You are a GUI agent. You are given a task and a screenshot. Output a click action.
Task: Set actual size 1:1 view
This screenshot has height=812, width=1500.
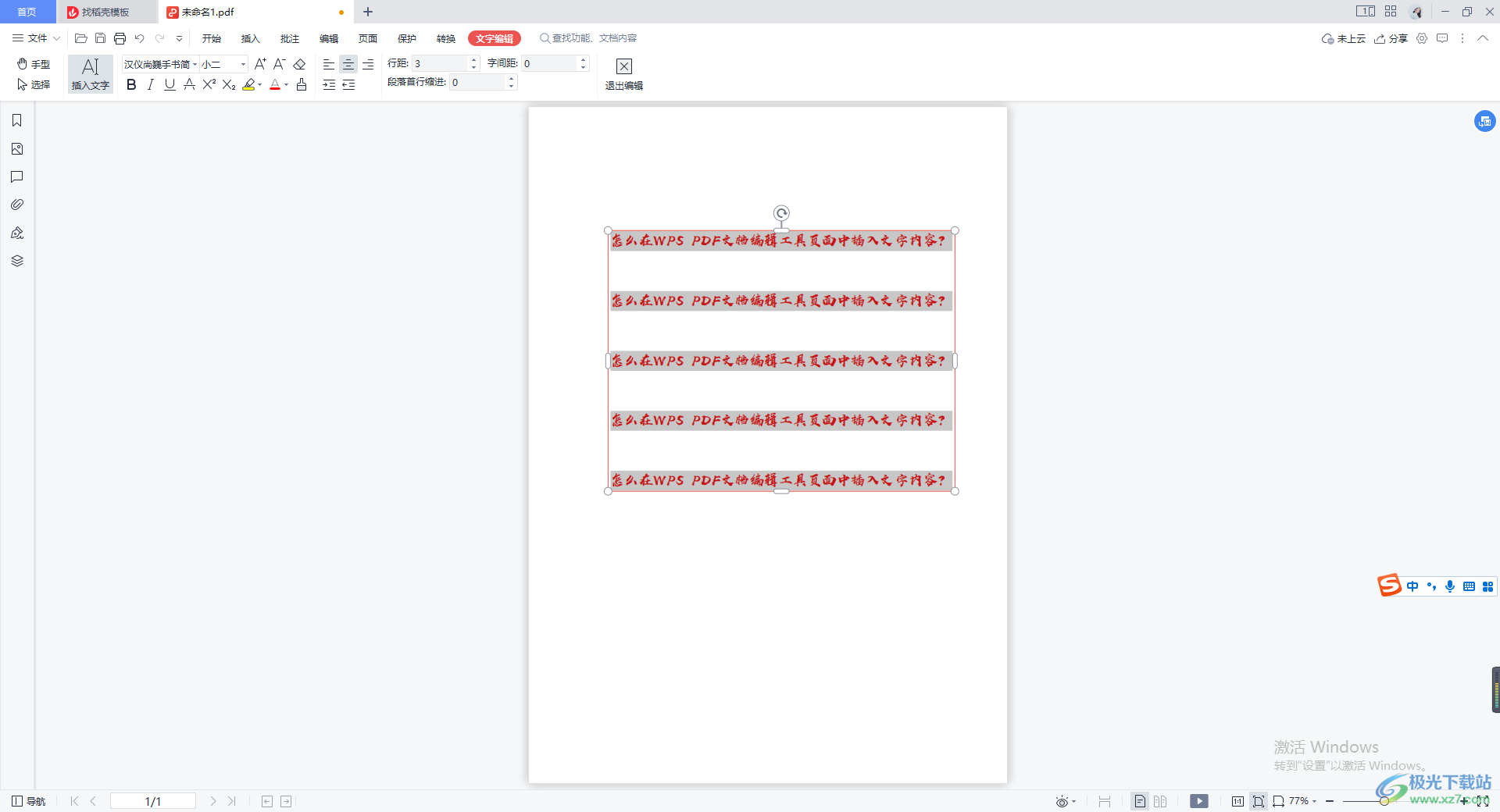(1237, 801)
